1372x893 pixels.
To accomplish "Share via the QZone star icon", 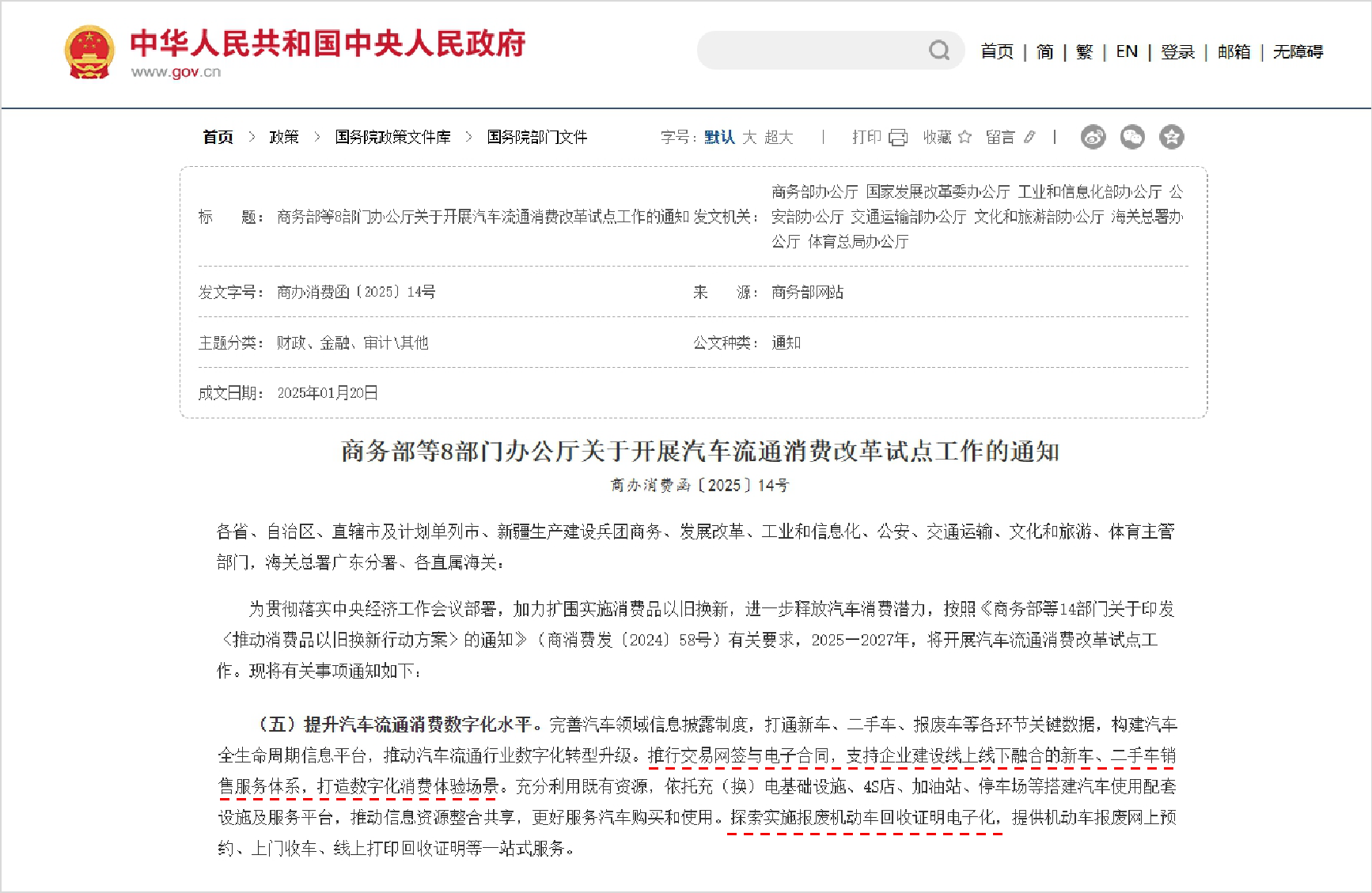I will coord(1171,137).
